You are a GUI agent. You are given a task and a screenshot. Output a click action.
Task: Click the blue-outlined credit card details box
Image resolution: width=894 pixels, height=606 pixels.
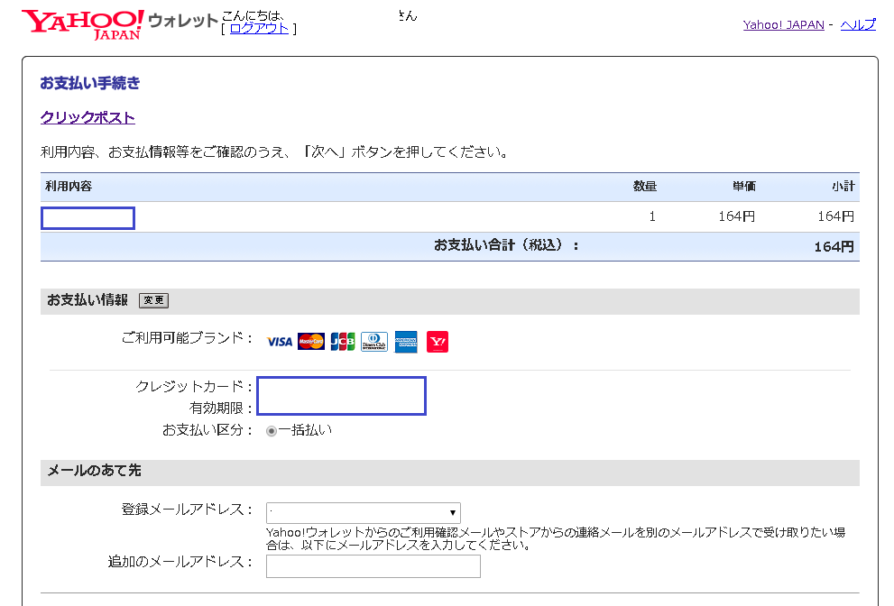point(341,395)
